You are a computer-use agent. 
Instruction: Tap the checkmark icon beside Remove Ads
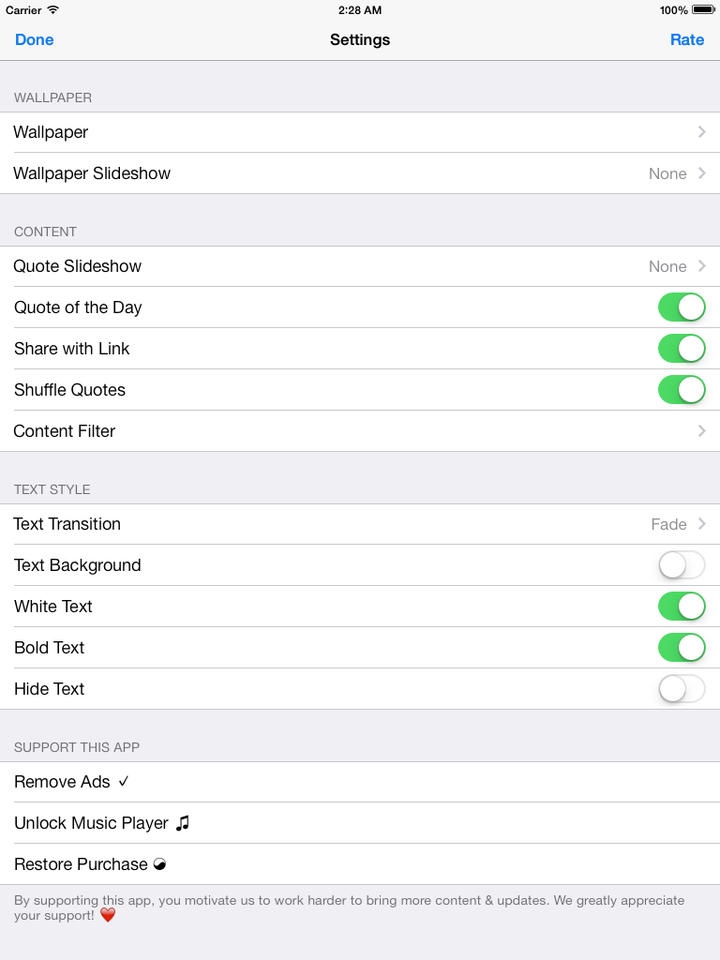pyautogui.click(x=123, y=782)
